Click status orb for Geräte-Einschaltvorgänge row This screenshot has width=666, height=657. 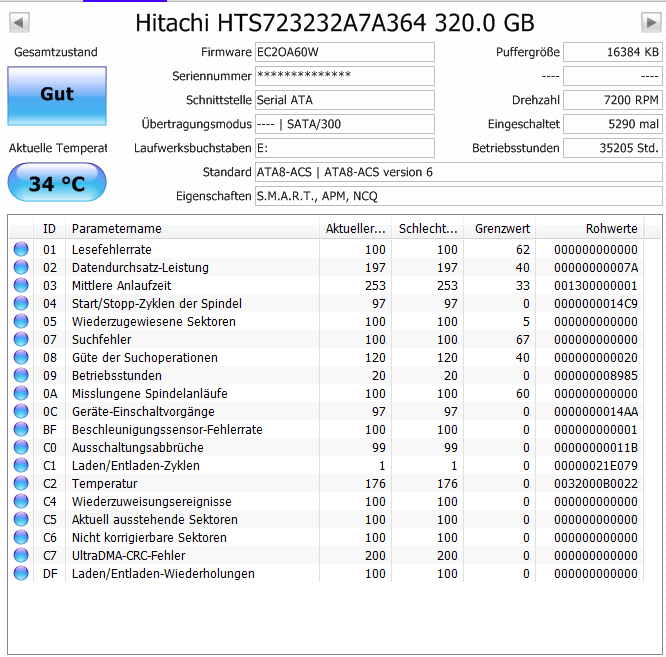(x=21, y=411)
